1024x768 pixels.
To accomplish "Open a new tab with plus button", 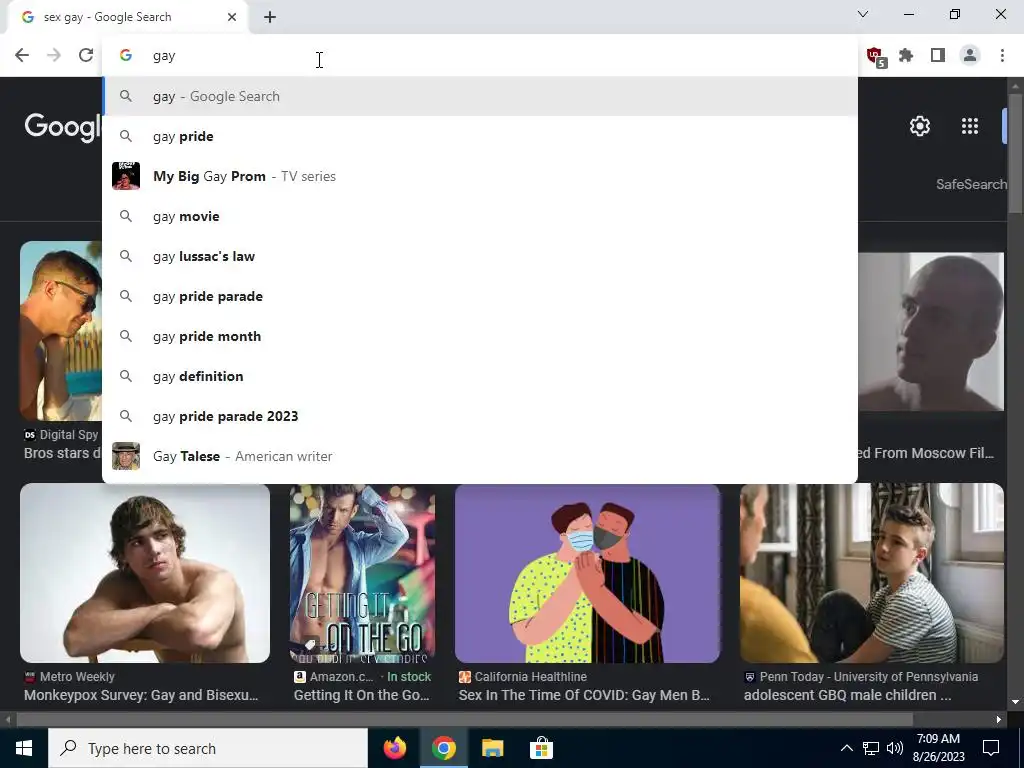I will click(270, 17).
